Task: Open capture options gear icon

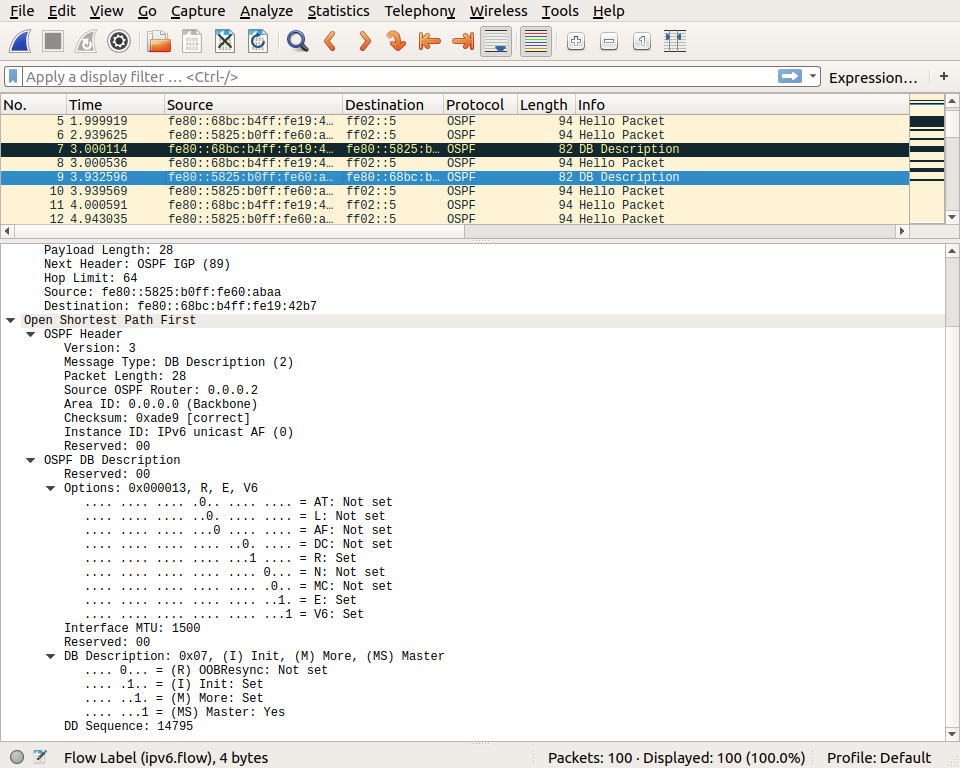Action: [x=119, y=42]
